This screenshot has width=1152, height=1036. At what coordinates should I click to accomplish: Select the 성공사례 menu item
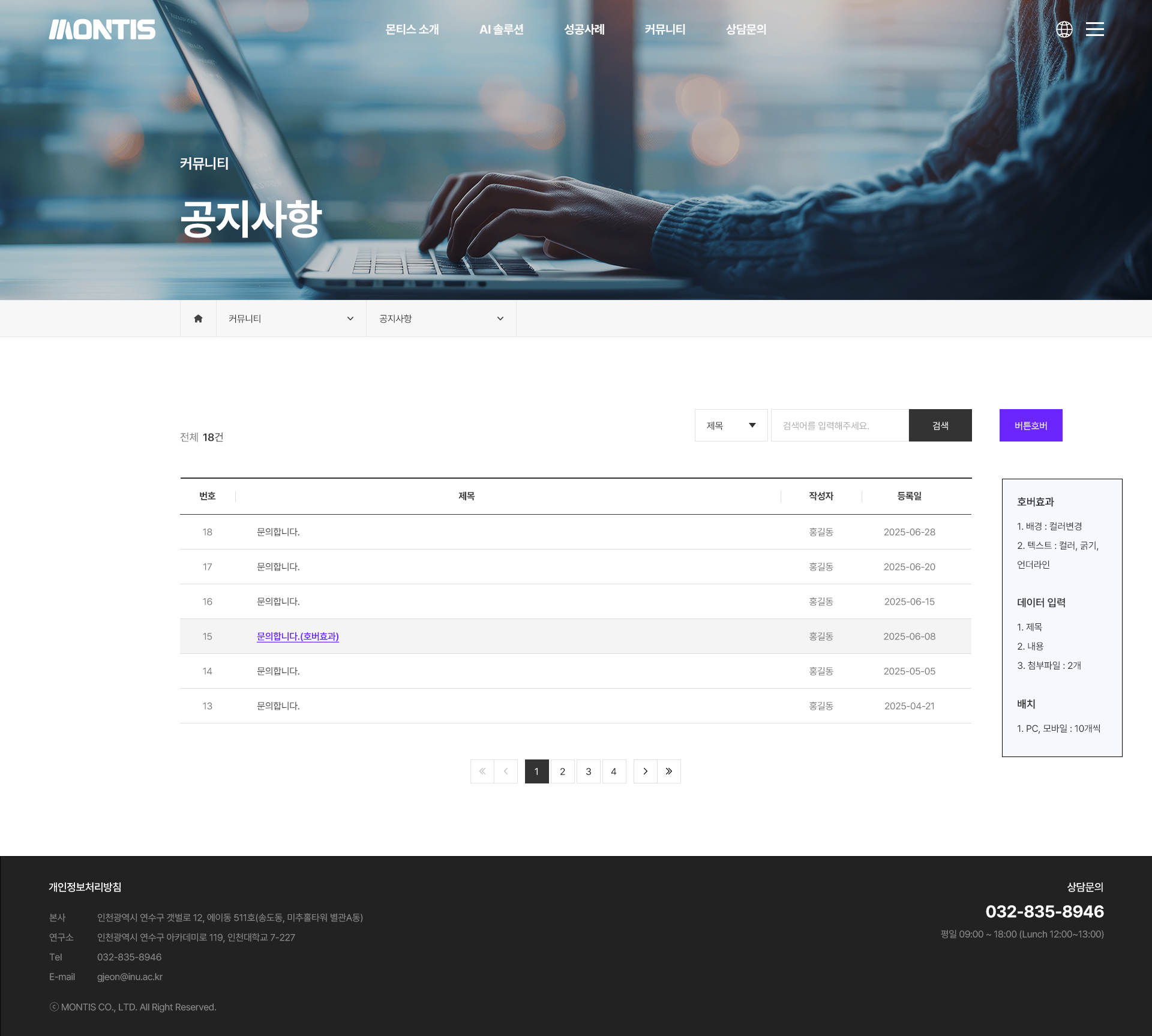[x=584, y=29]
